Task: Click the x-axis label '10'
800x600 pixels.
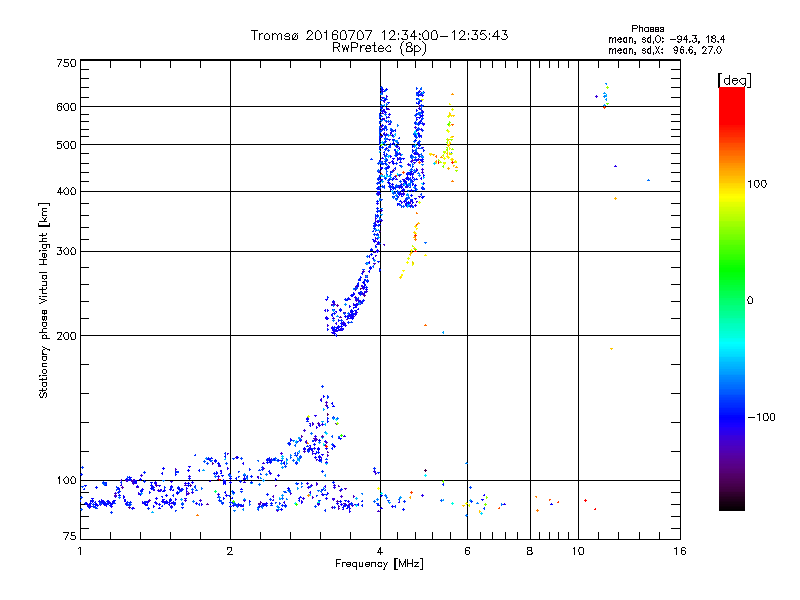Action: (578, 551)
